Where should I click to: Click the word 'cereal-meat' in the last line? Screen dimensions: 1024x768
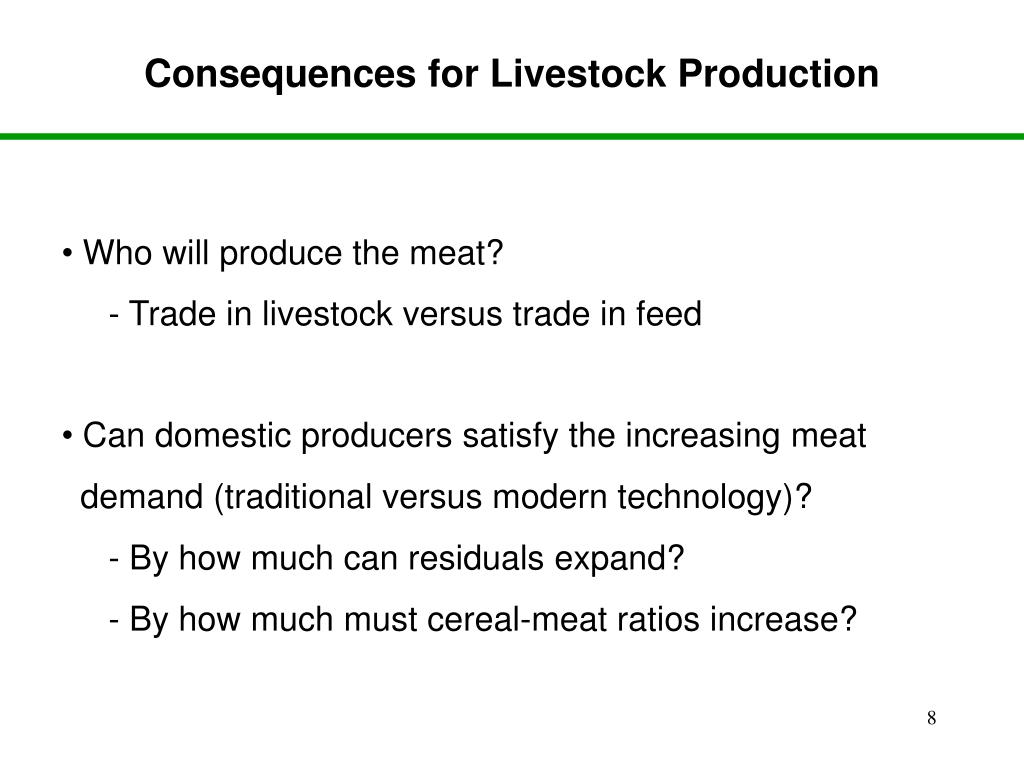click(x=517, y=619)
